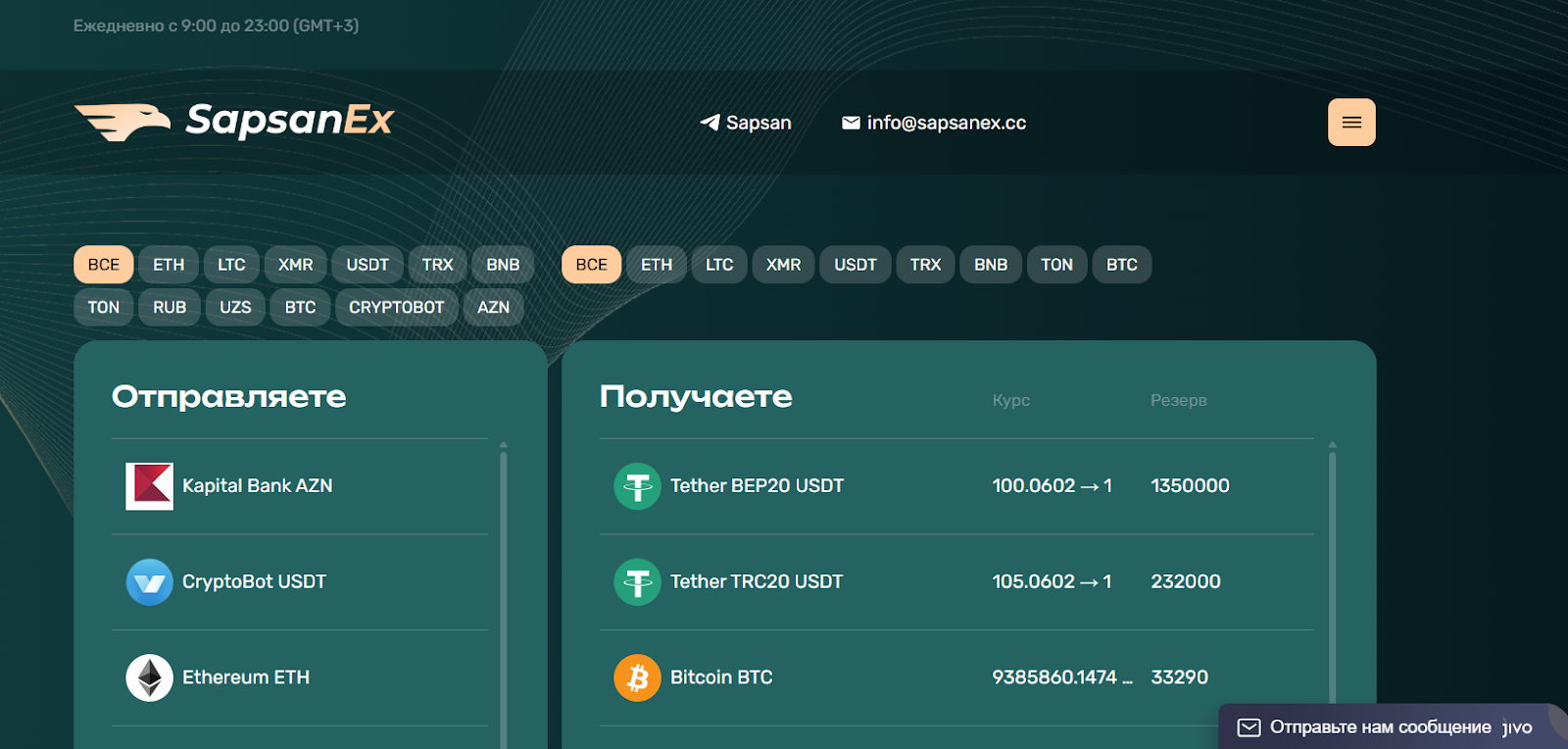The image size is (1568, 749).
Task: Choose the Ethereum ETH coin icon
Action: (150, 677)
